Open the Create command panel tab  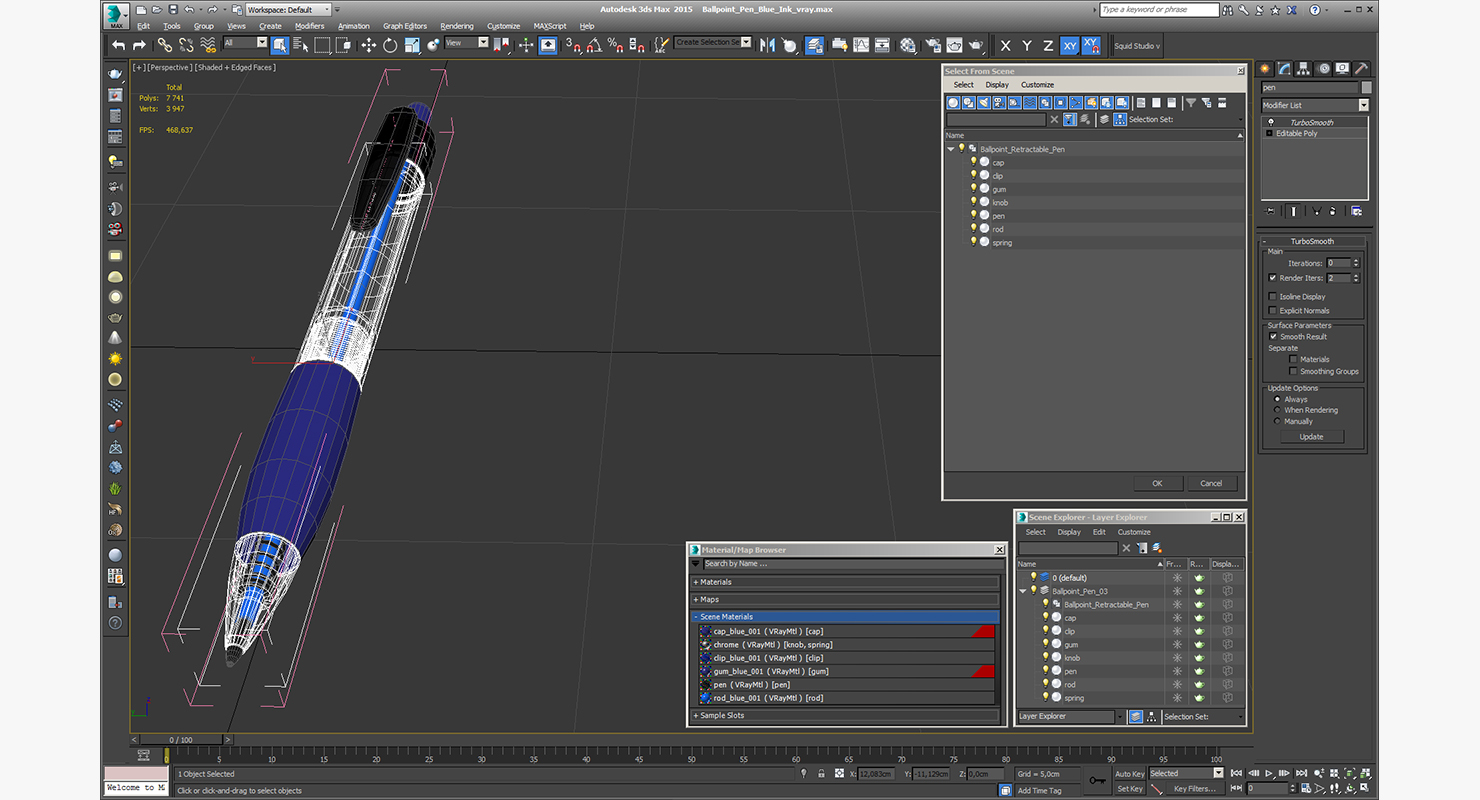click(1265, 69)
